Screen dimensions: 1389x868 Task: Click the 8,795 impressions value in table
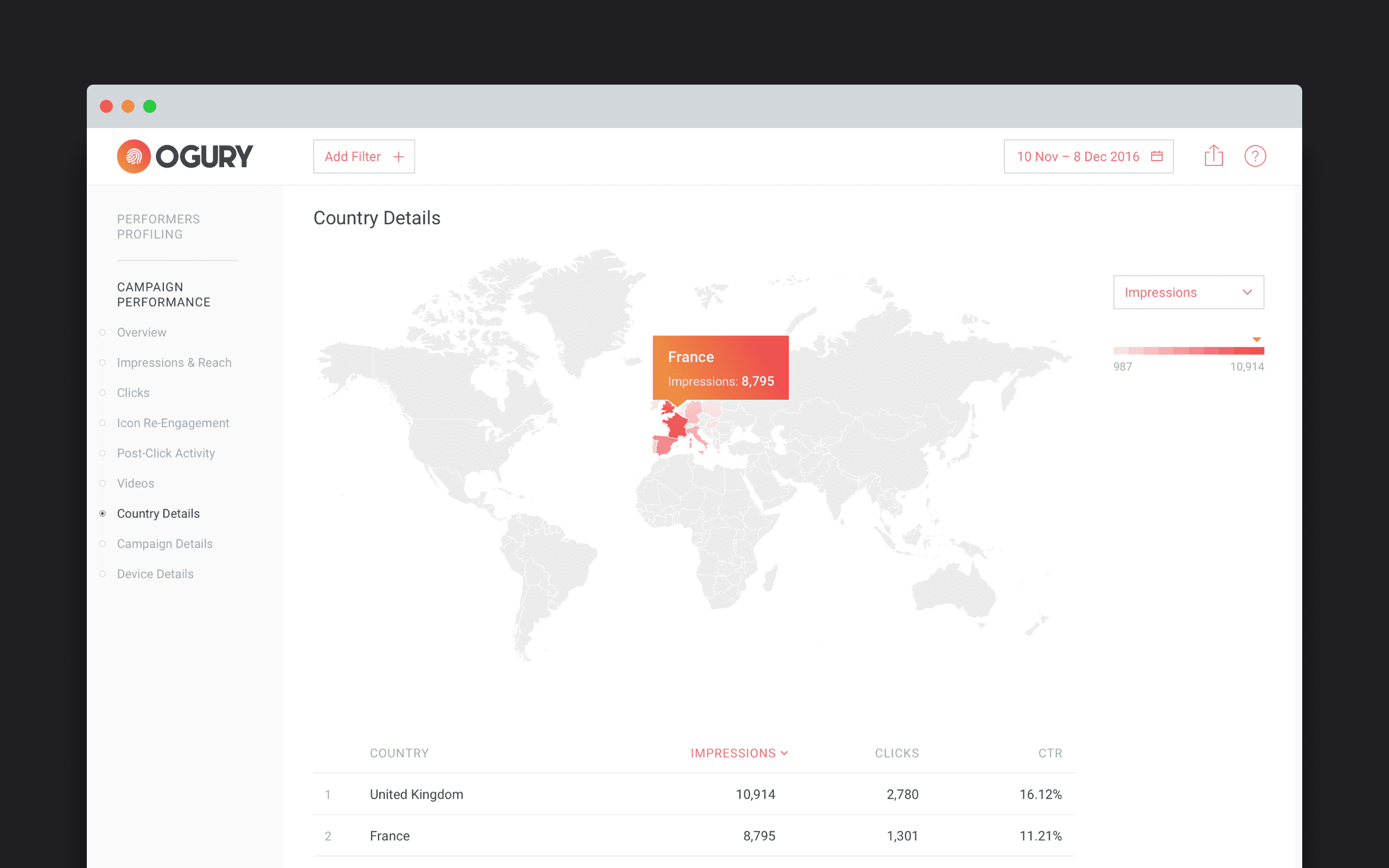[760, 837]
